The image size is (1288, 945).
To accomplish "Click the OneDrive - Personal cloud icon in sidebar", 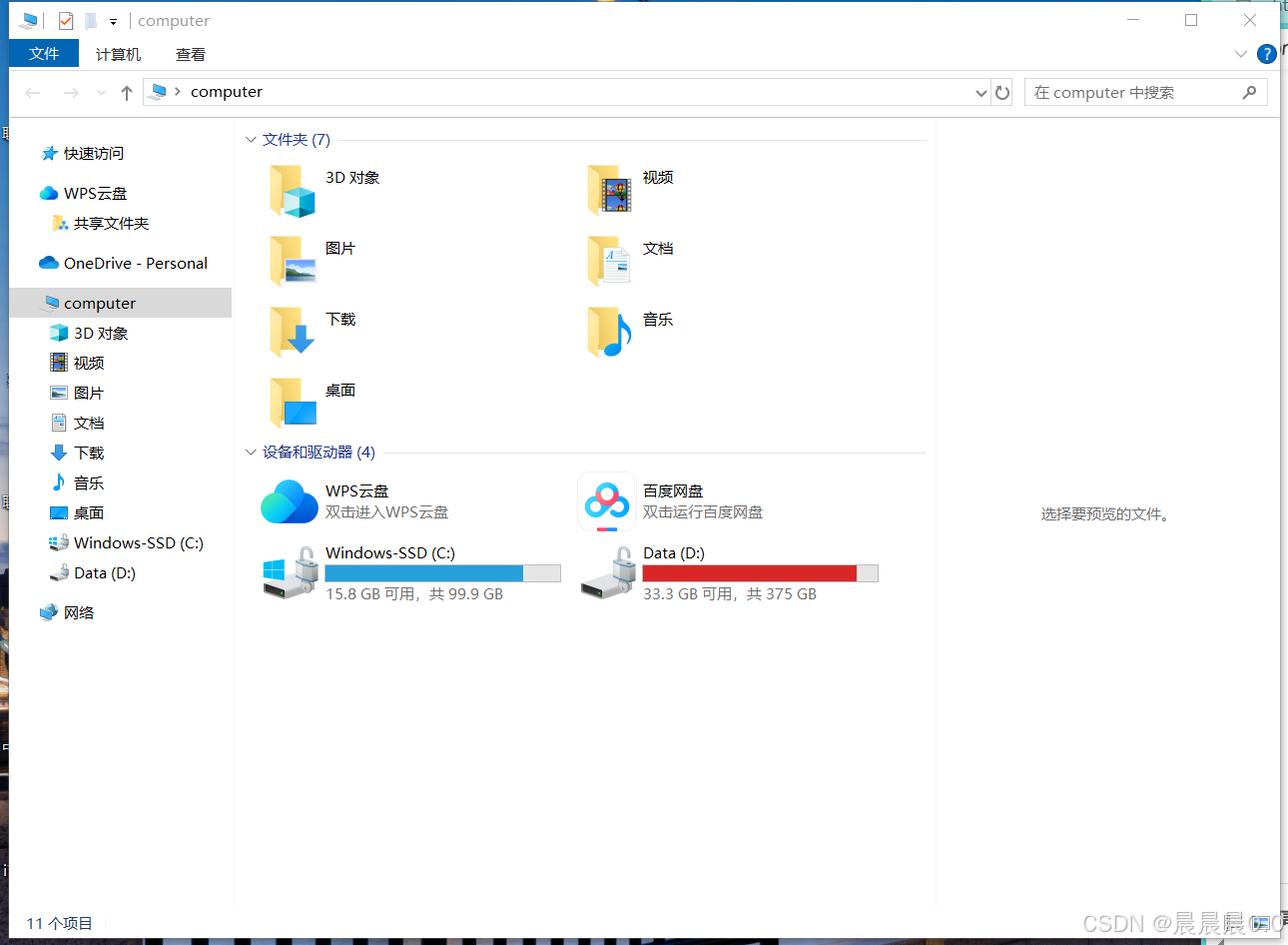I will tap(48, 263).
